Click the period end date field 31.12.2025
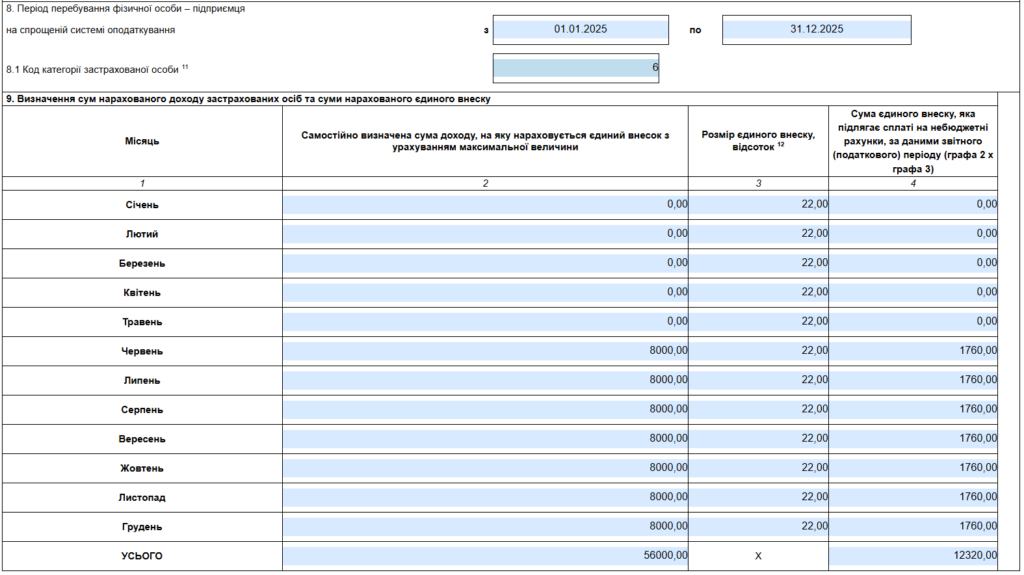Screen dimensions: 1024x575 coord(816,29)
